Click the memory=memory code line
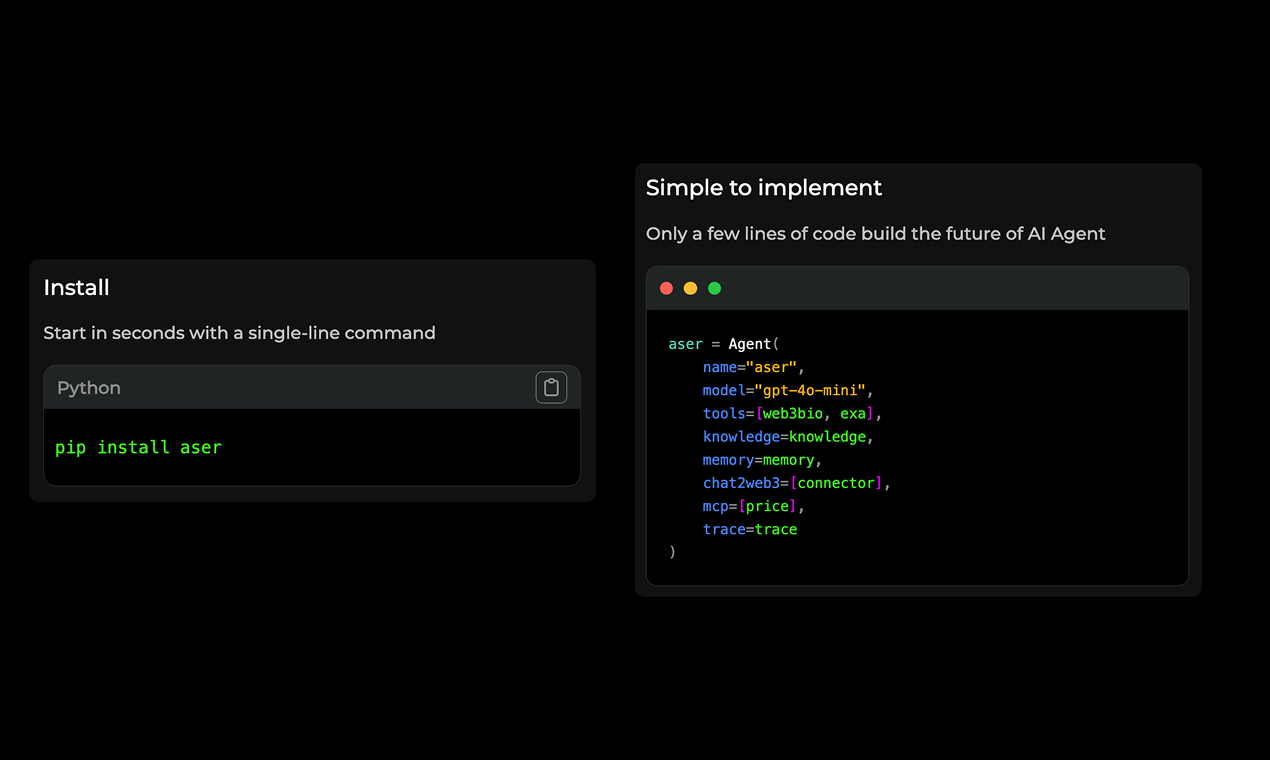 pyautogui.click(x=762, y=460)
